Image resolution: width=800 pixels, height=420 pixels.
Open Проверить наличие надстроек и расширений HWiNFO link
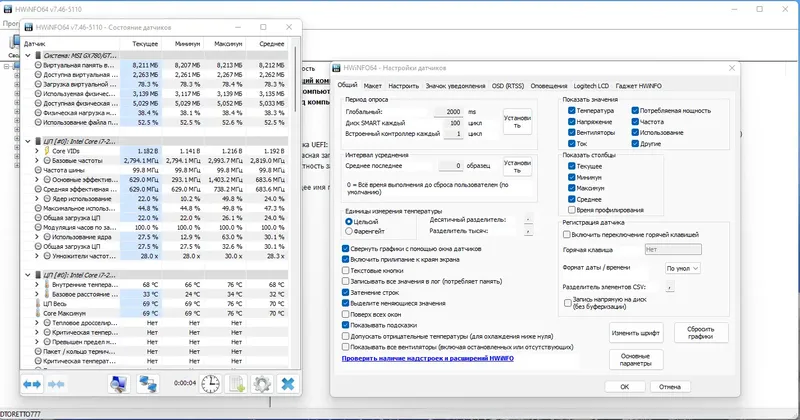[x=428, y=358]
